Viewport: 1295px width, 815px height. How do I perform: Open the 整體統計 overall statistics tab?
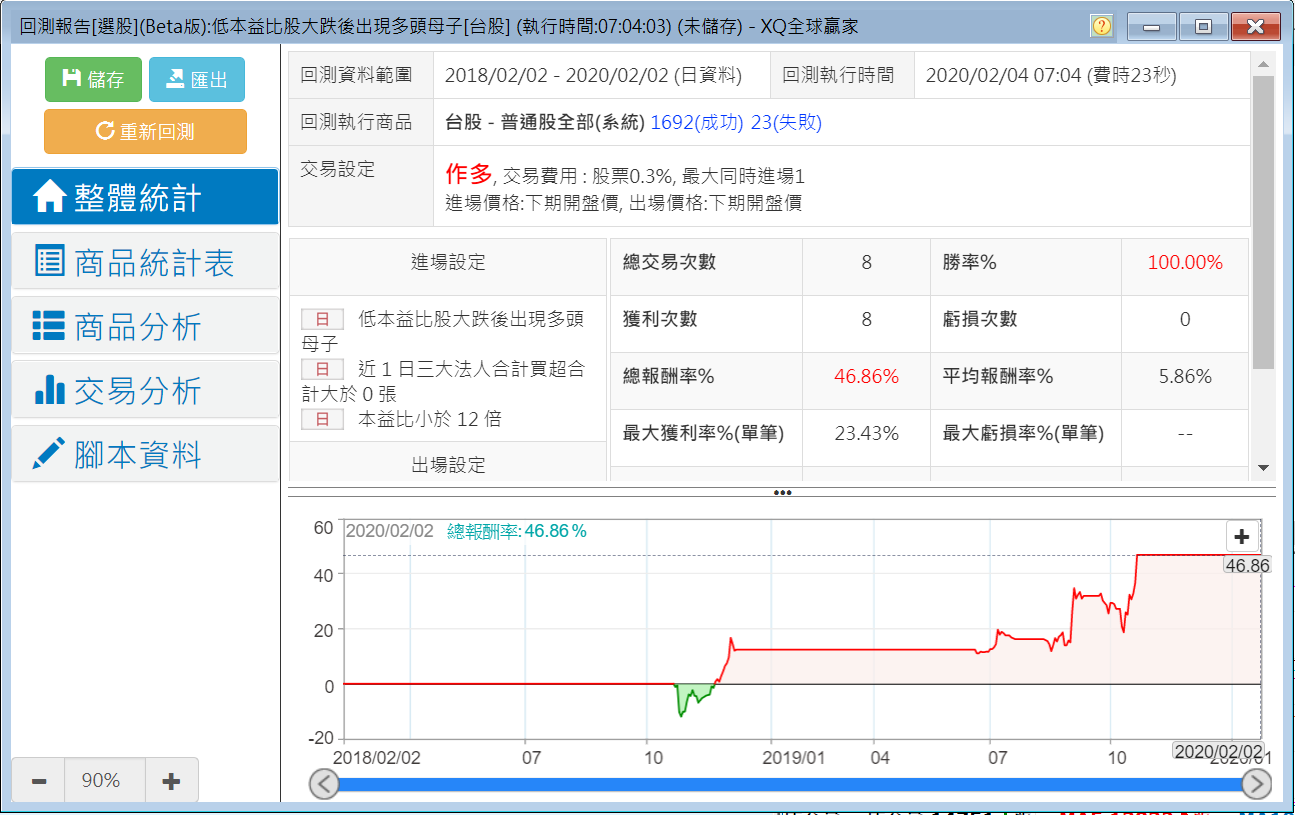click(145, 198)
